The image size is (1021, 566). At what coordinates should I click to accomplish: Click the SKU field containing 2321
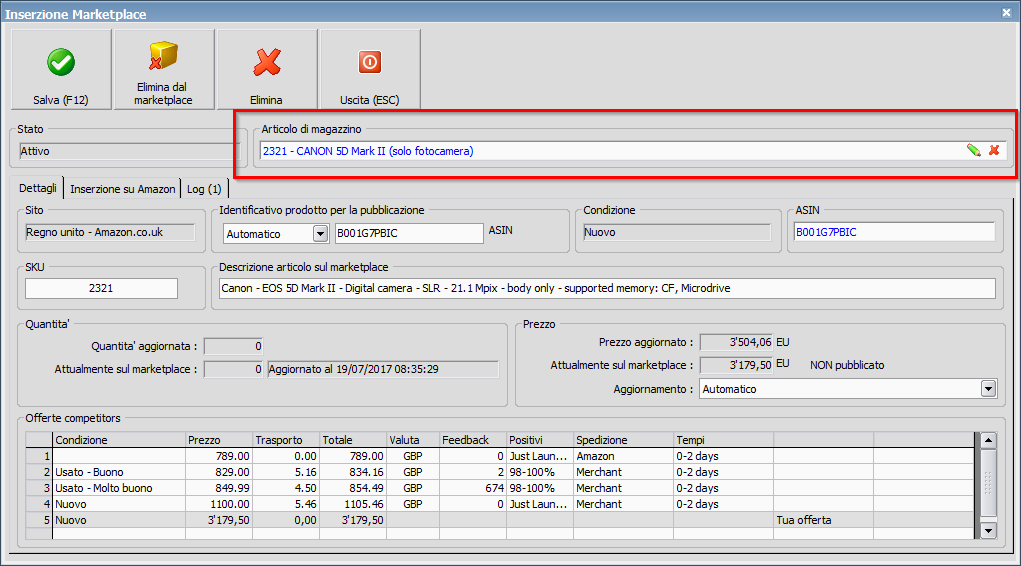point(101,288)
